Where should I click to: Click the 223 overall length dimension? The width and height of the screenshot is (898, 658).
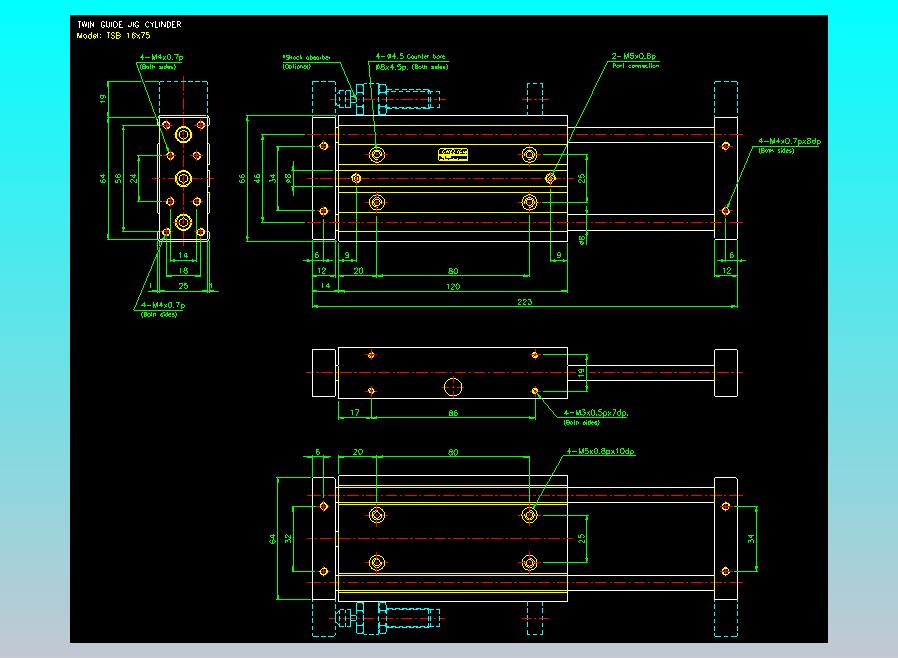[525, 301]
